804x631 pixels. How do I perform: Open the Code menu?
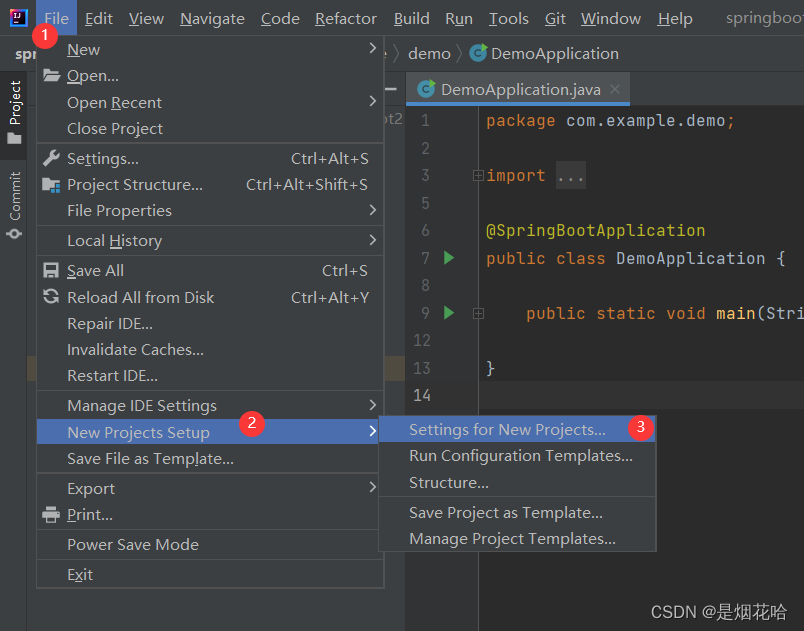click(x=280, y=18)
